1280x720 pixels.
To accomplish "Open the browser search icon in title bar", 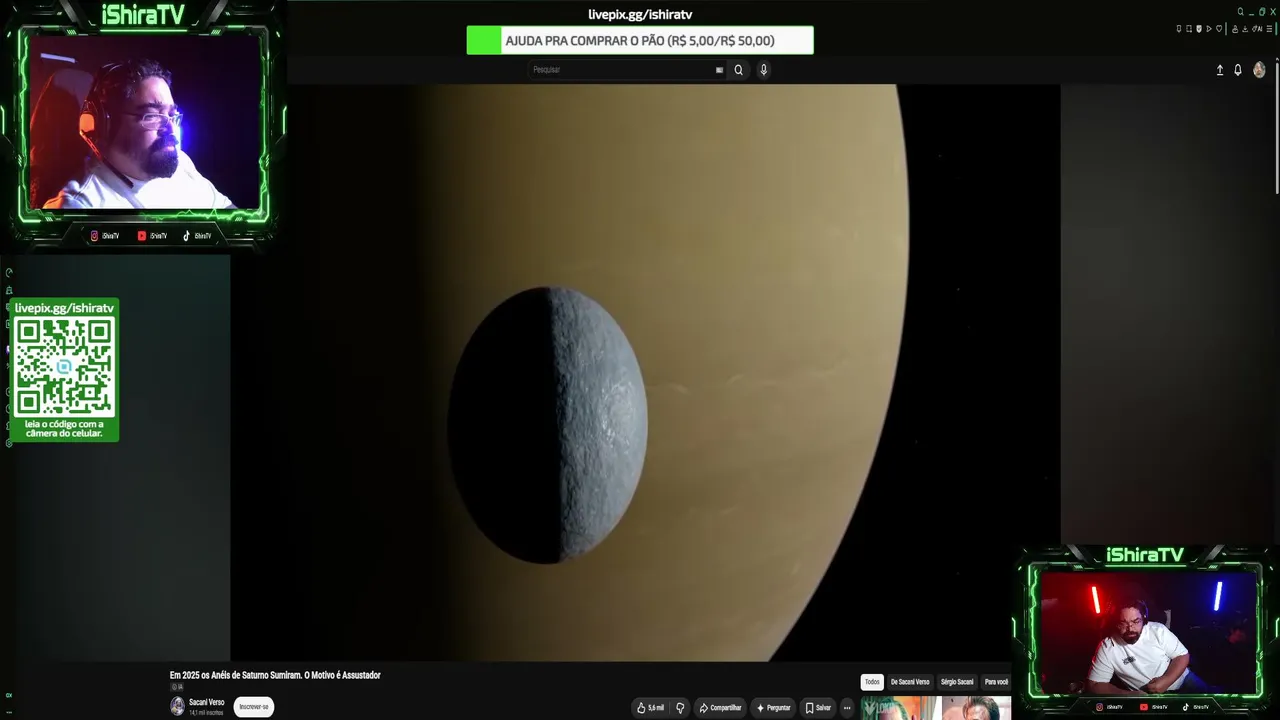I will [1241, 12].
